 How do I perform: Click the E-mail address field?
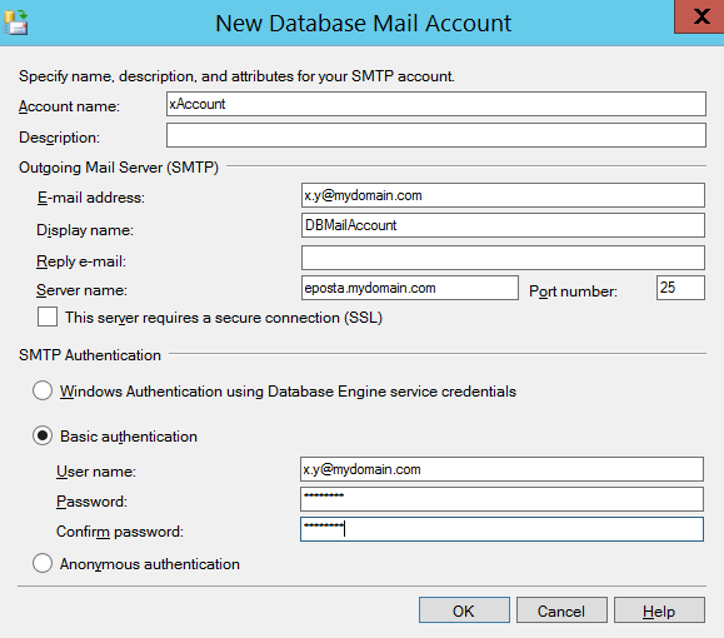[503, 195]
